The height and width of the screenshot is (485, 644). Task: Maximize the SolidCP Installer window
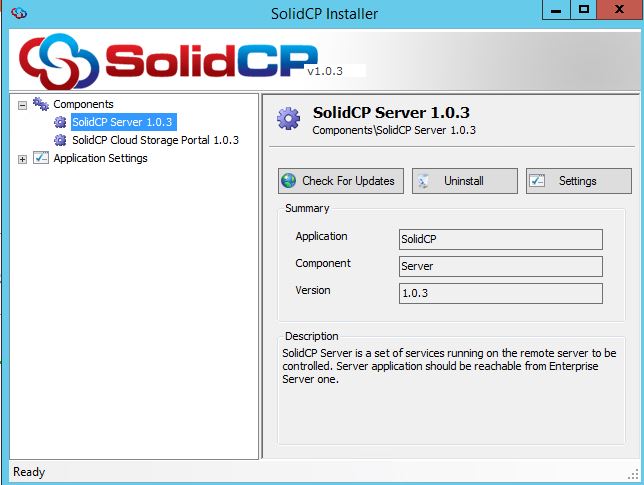tap(584, 10)
